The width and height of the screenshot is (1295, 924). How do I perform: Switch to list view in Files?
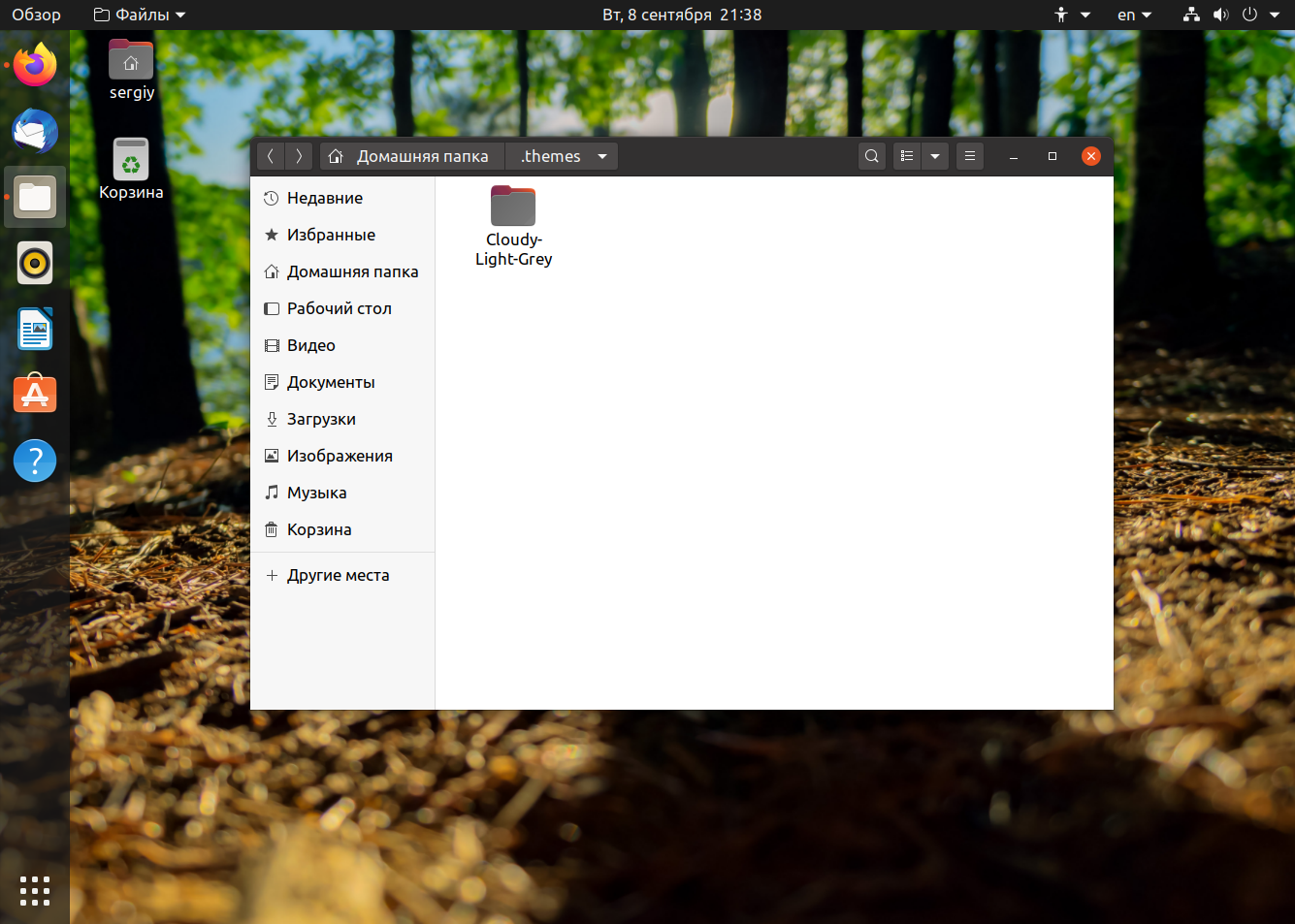tap(907, 156)
